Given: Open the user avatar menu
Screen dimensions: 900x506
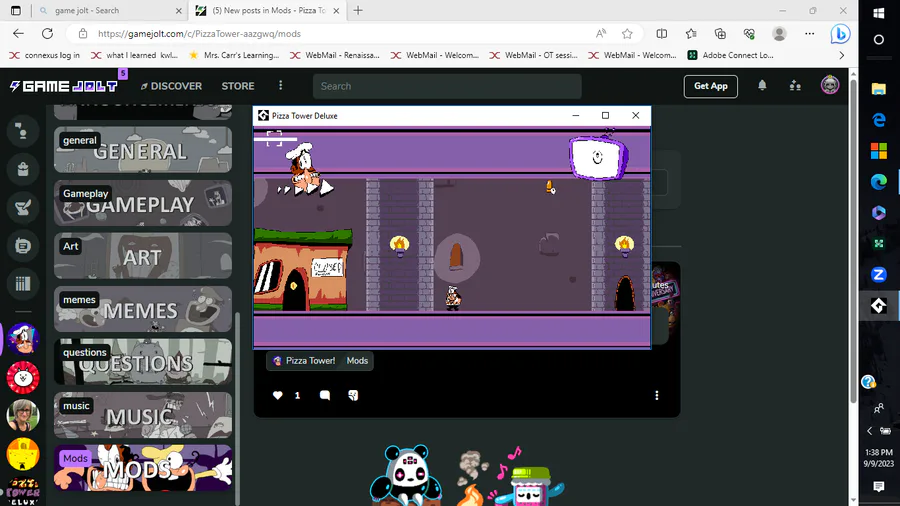Looking at the screenshot, I should (829, 85).
